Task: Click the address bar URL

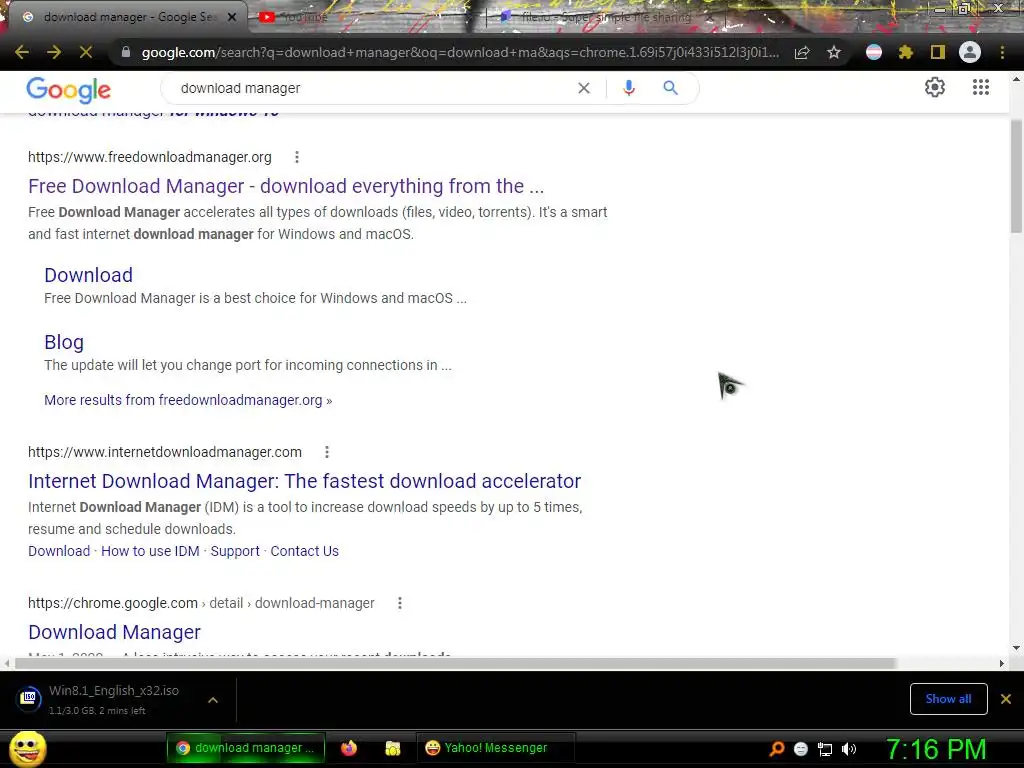Action: (x=460, y=52)
